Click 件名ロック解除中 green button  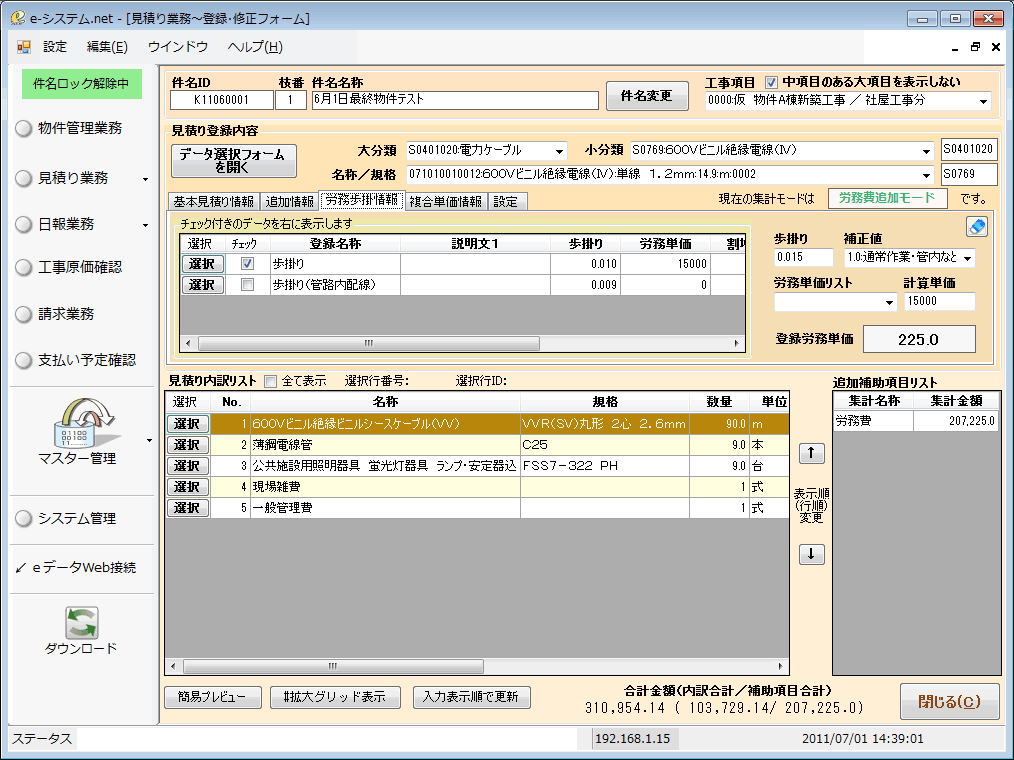(81, 83)
